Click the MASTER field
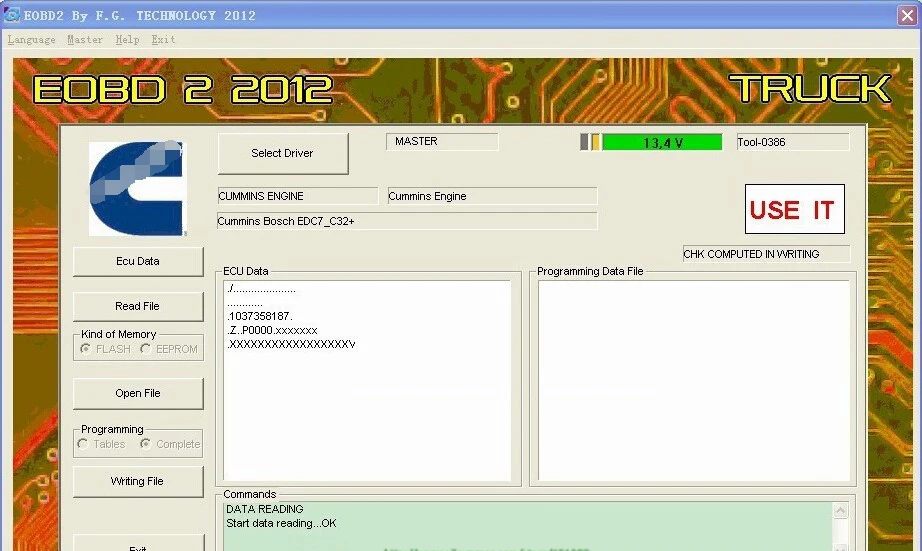The image size is (922, 551). [x=442, y=142]
